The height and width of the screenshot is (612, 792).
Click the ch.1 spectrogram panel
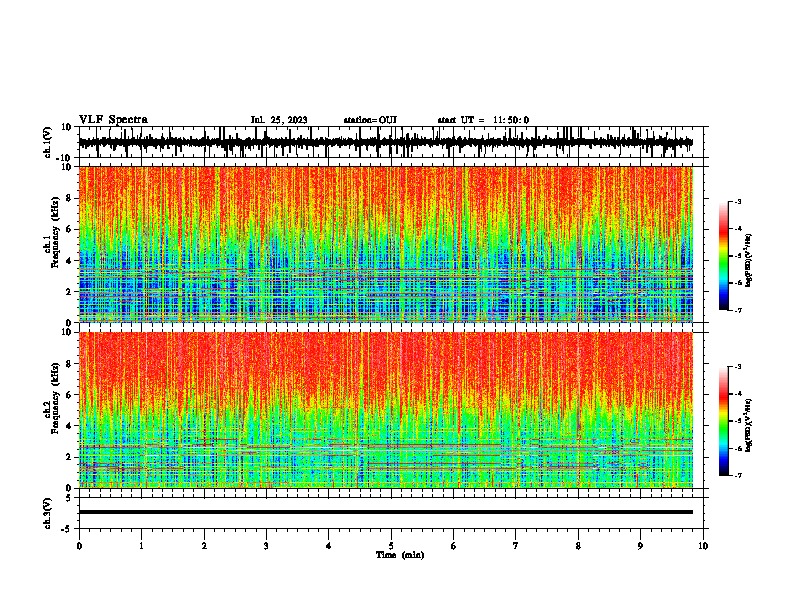(x=386, y=244)
